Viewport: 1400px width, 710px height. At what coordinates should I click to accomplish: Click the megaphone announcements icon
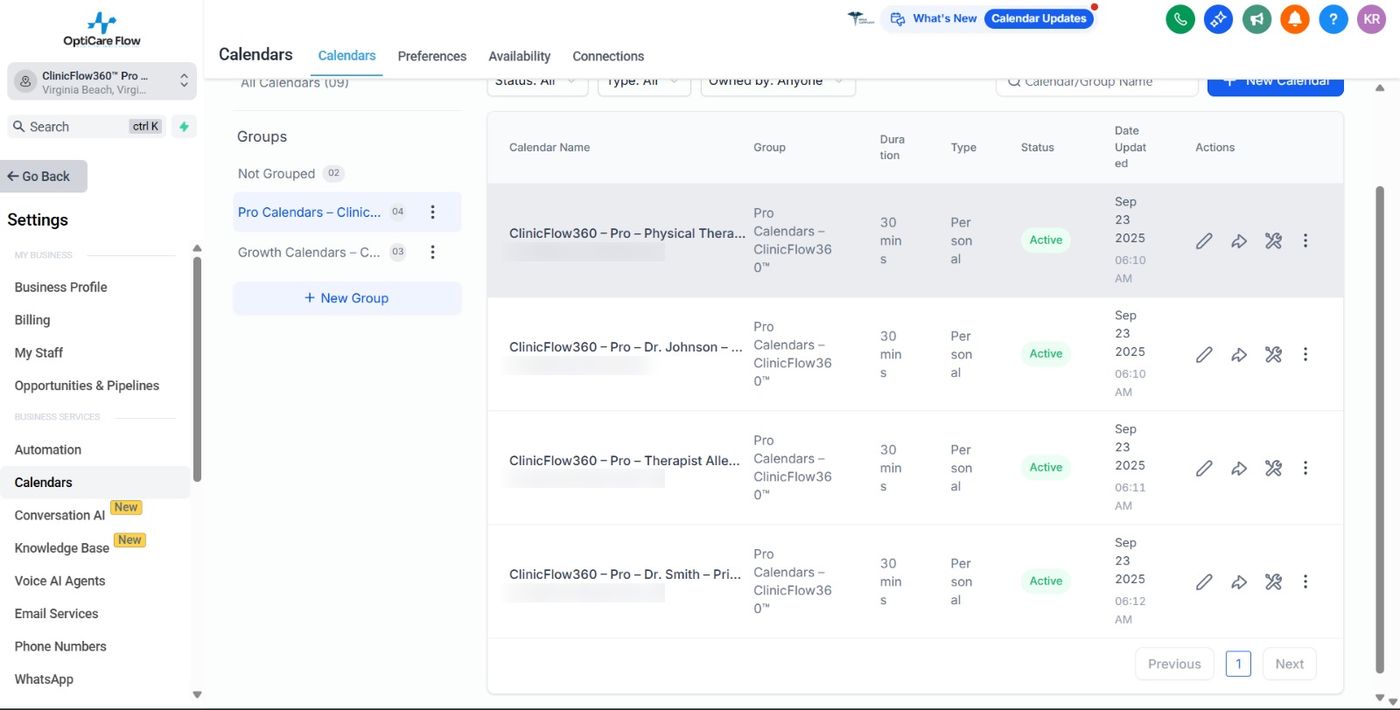(x=1256, y=19)
